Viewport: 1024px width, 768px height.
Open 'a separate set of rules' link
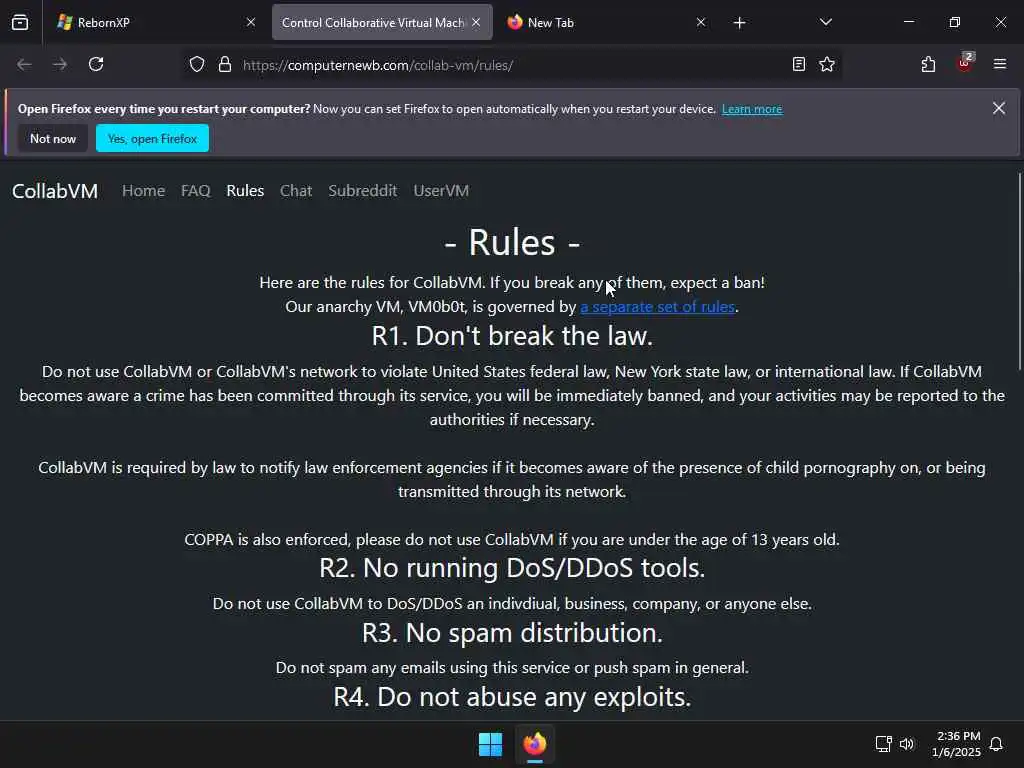click(x=658, y=307)
